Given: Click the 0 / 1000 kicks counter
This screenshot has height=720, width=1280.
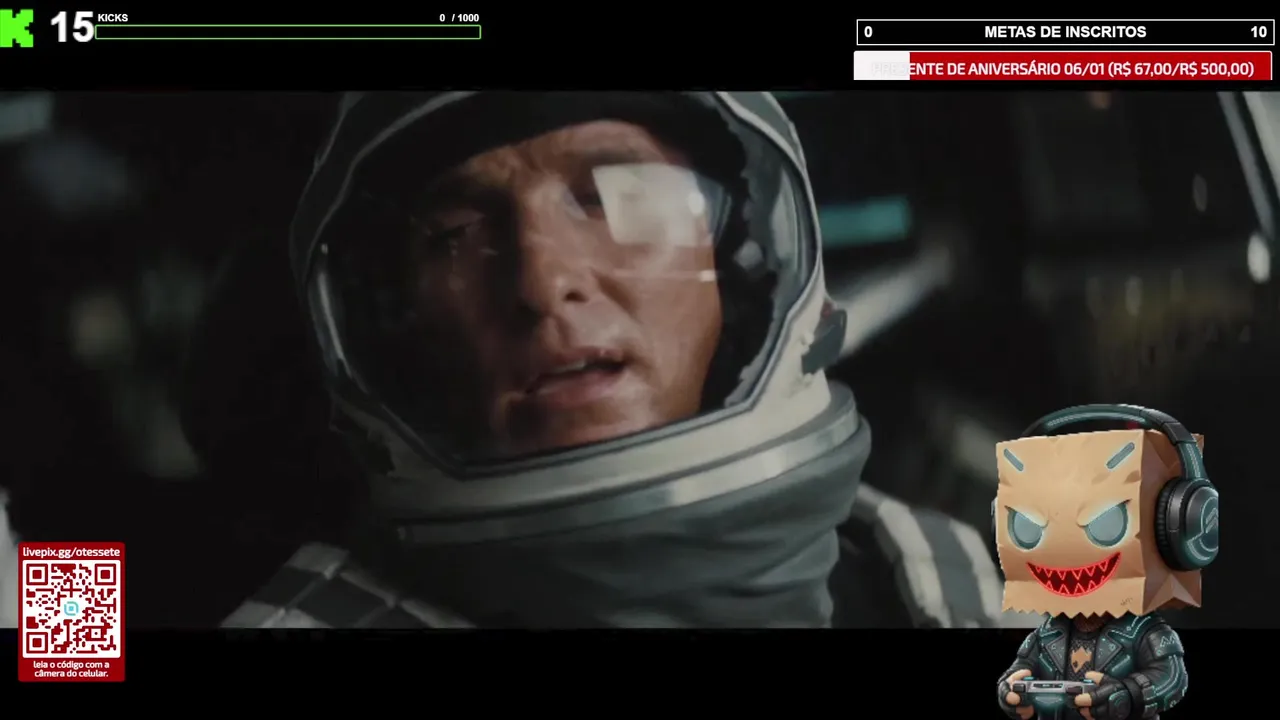Looking at the screenshot, I should click(459, 17).
